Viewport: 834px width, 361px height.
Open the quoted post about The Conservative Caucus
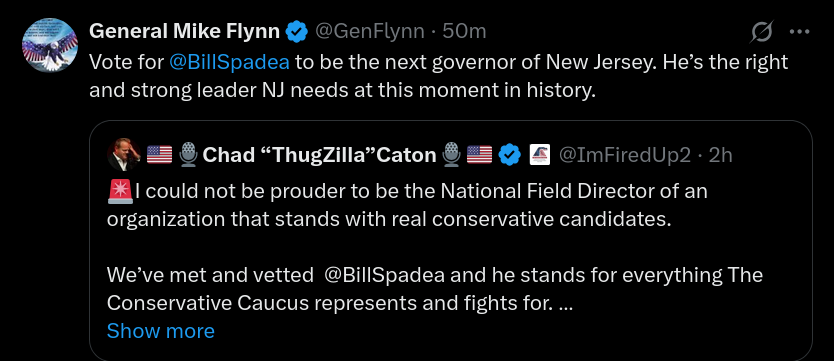click(451, 240)
